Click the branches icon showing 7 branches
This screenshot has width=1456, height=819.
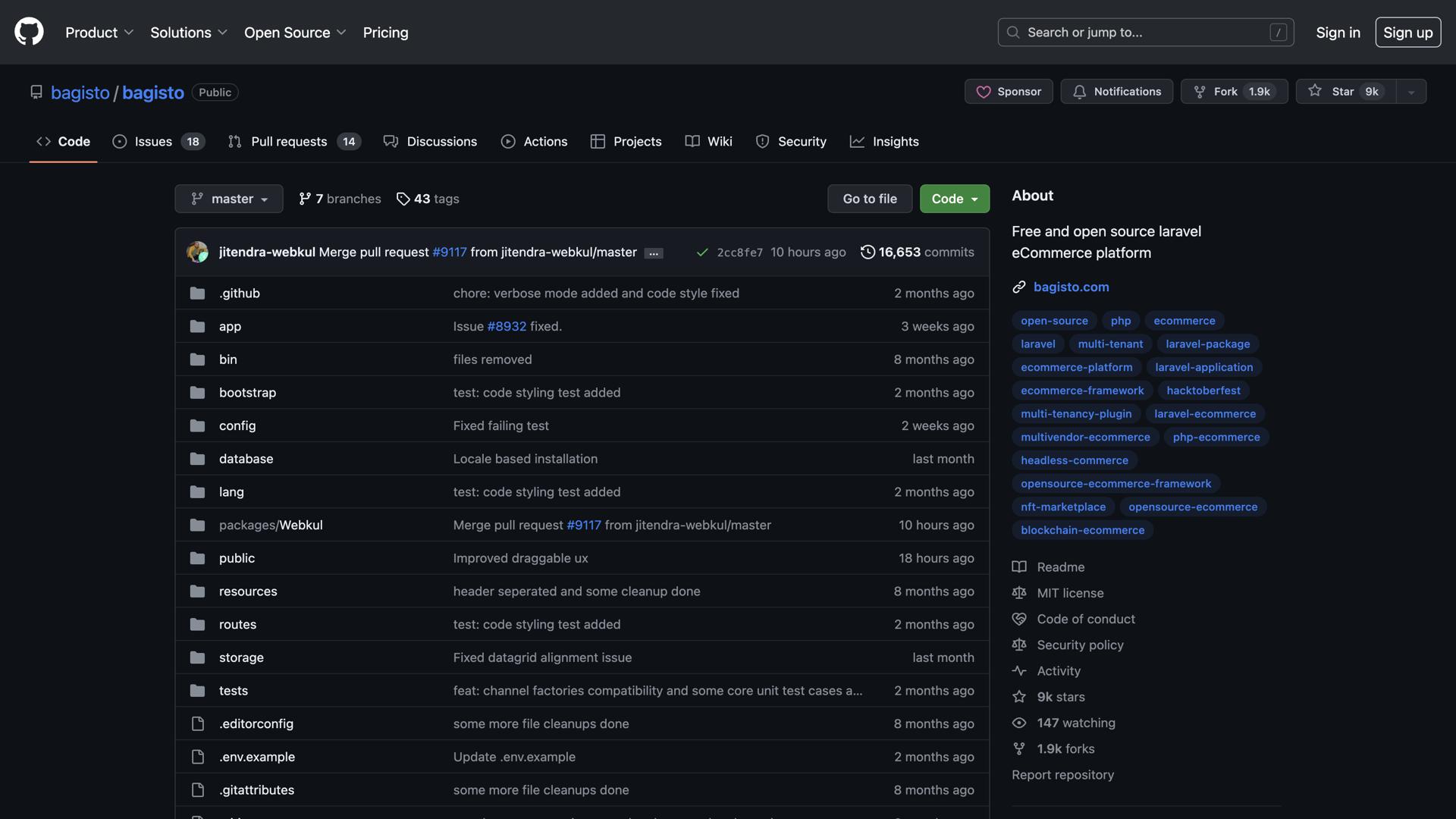click(x=305, y=199)
